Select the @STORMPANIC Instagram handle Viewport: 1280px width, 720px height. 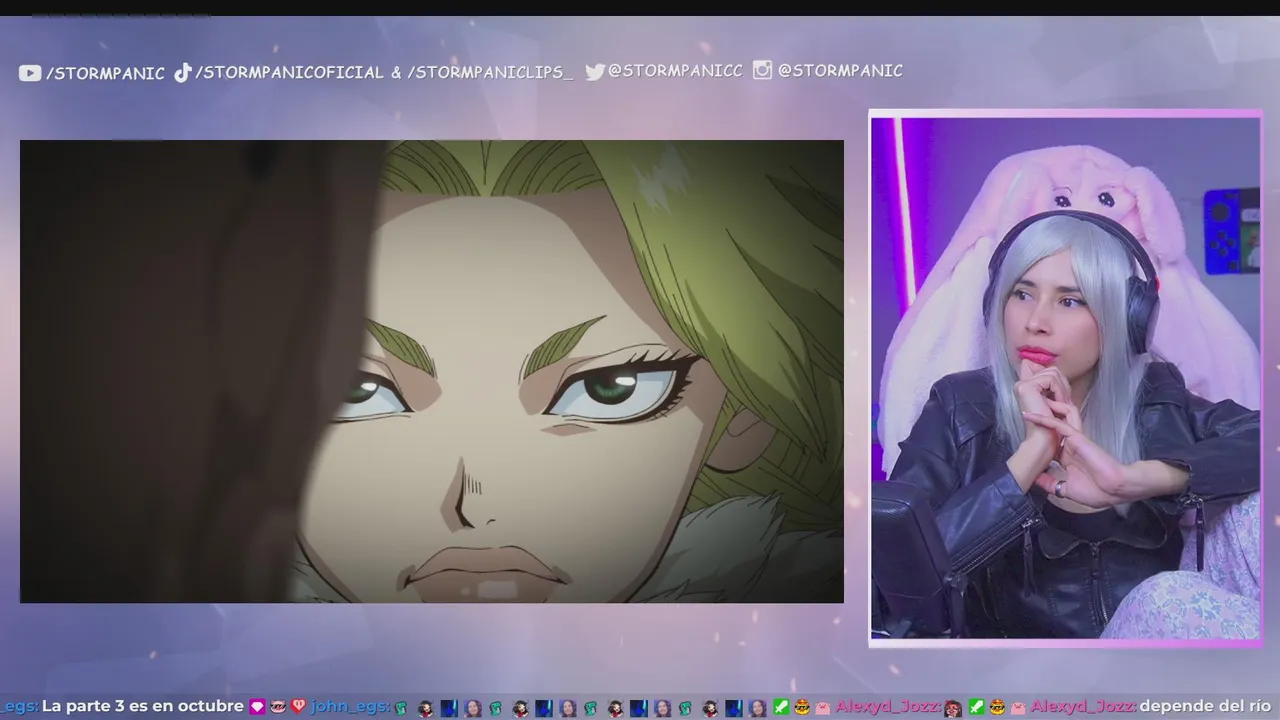[x=840, y=70]
